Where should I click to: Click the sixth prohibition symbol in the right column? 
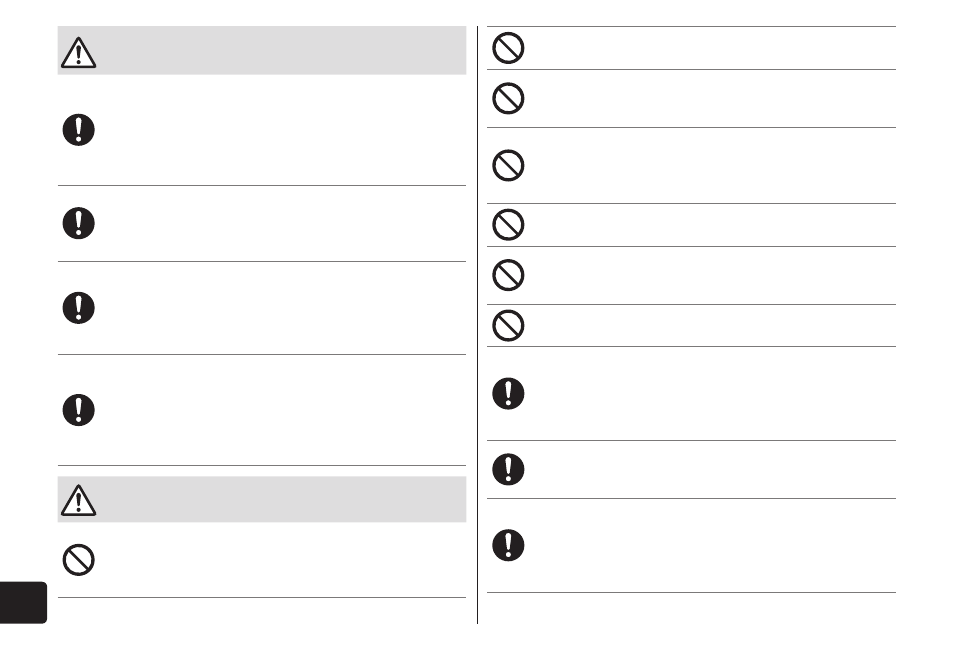(x=508, y=325)
